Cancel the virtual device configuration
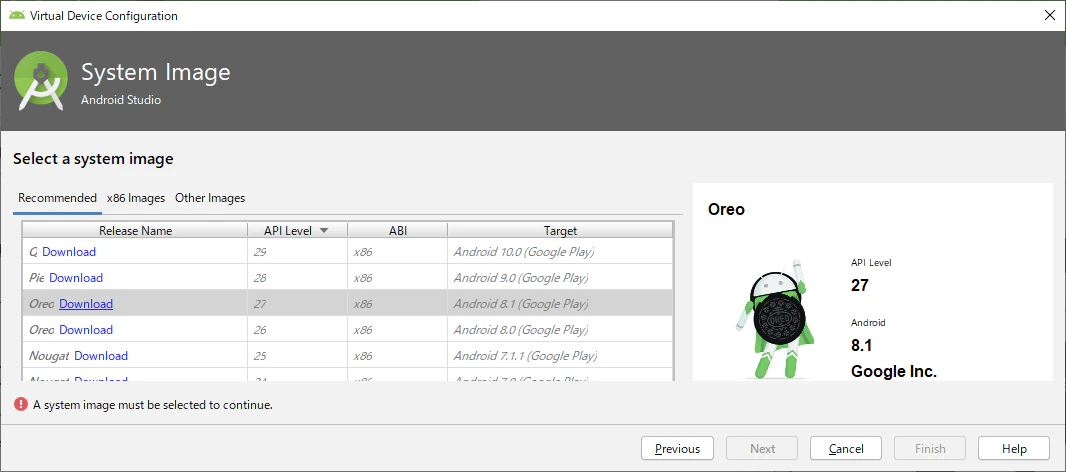1066x472 pixels. pyautogui.click(x=846, y=449)
